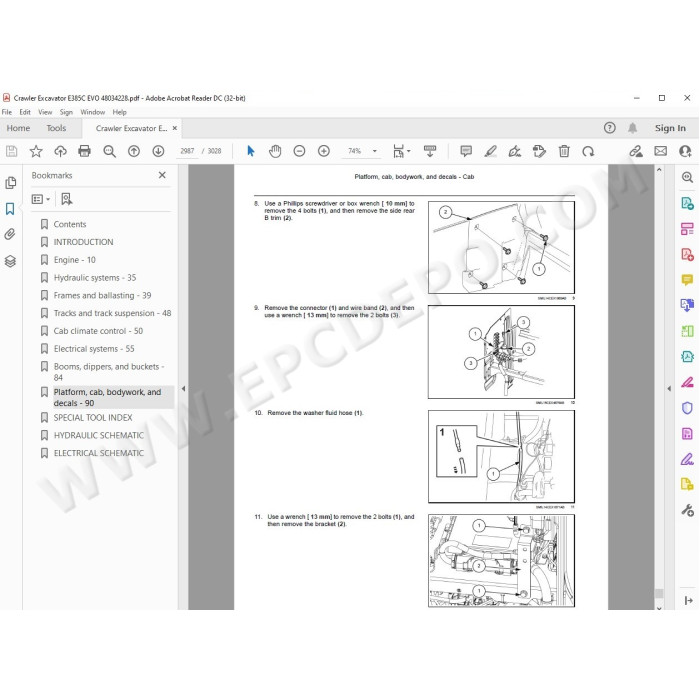The height and width of the screenshot is (700, 700).
Task: Open Electrical systems - 55 bookmark
Action: [94, 349]
